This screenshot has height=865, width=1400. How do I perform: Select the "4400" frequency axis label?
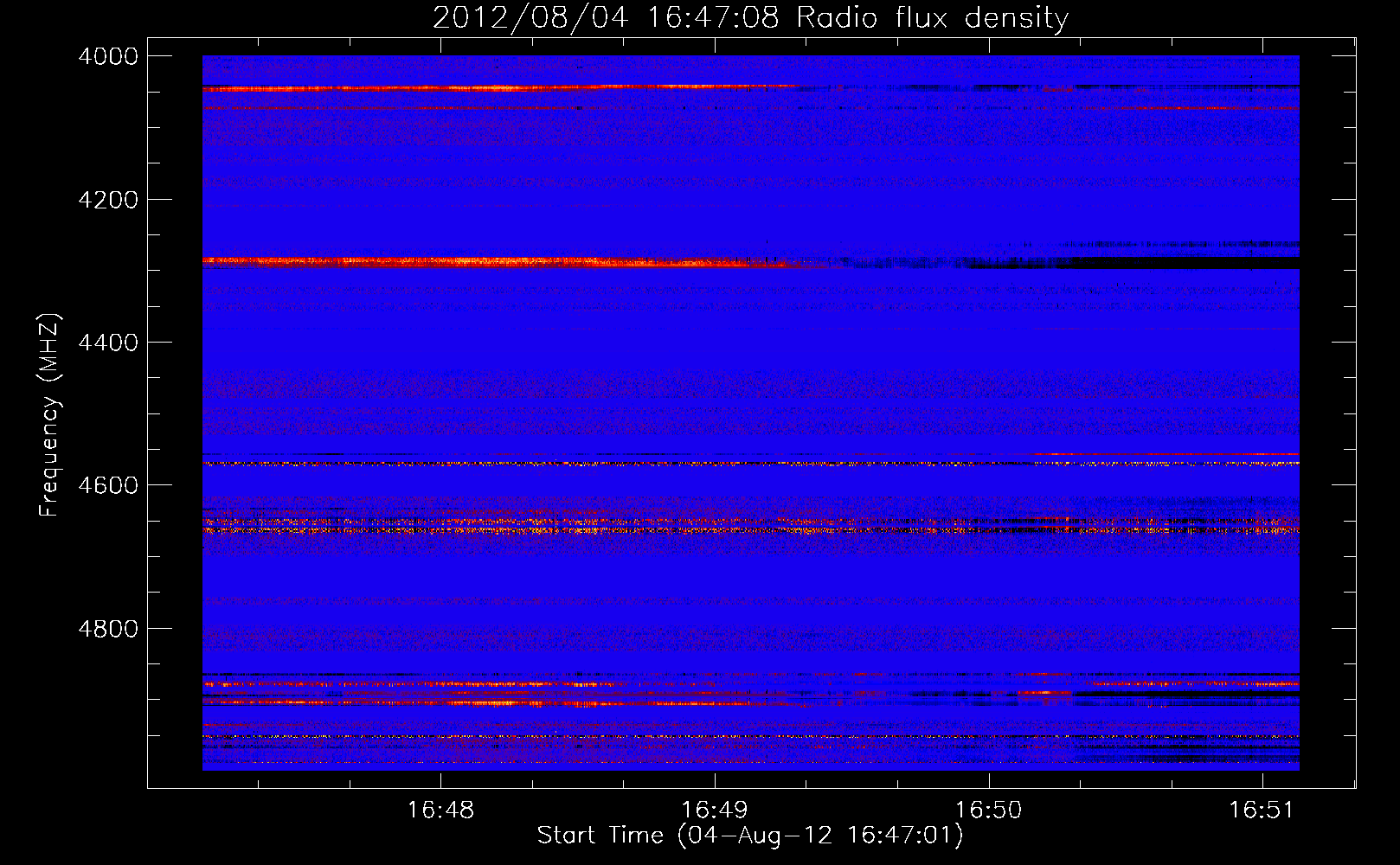(108, 343)
